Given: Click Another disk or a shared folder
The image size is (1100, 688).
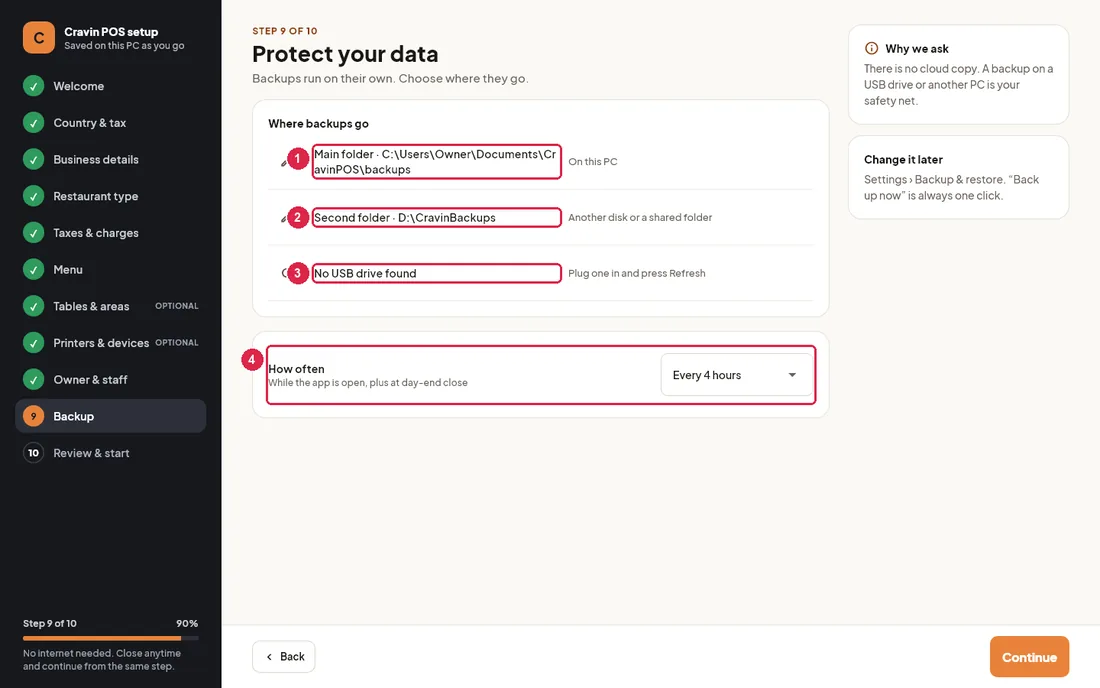Looking at the screenshot, I should click(640, 217).
